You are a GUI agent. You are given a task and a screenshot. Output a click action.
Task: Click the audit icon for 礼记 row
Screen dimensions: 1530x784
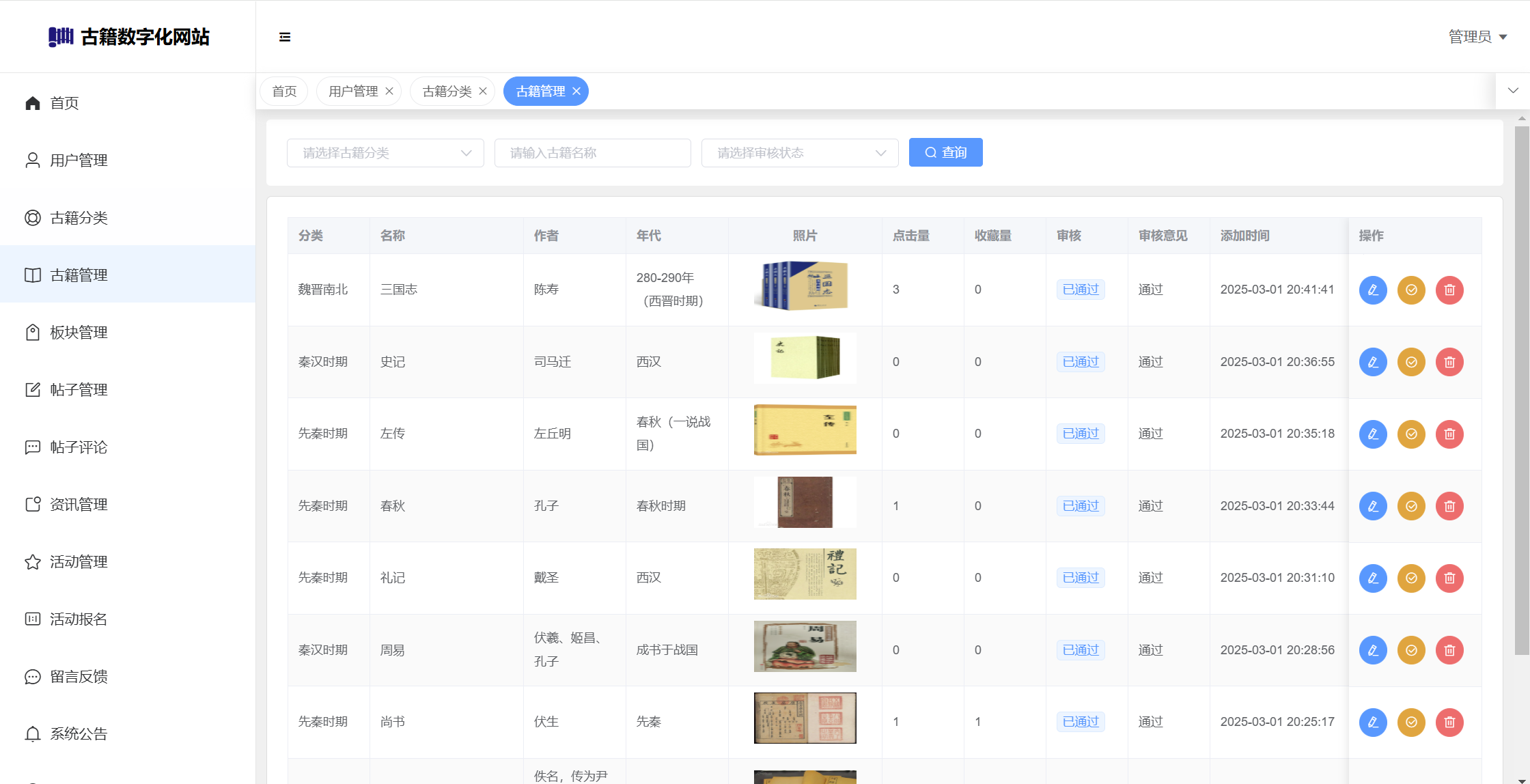[x=1411, y=578]
